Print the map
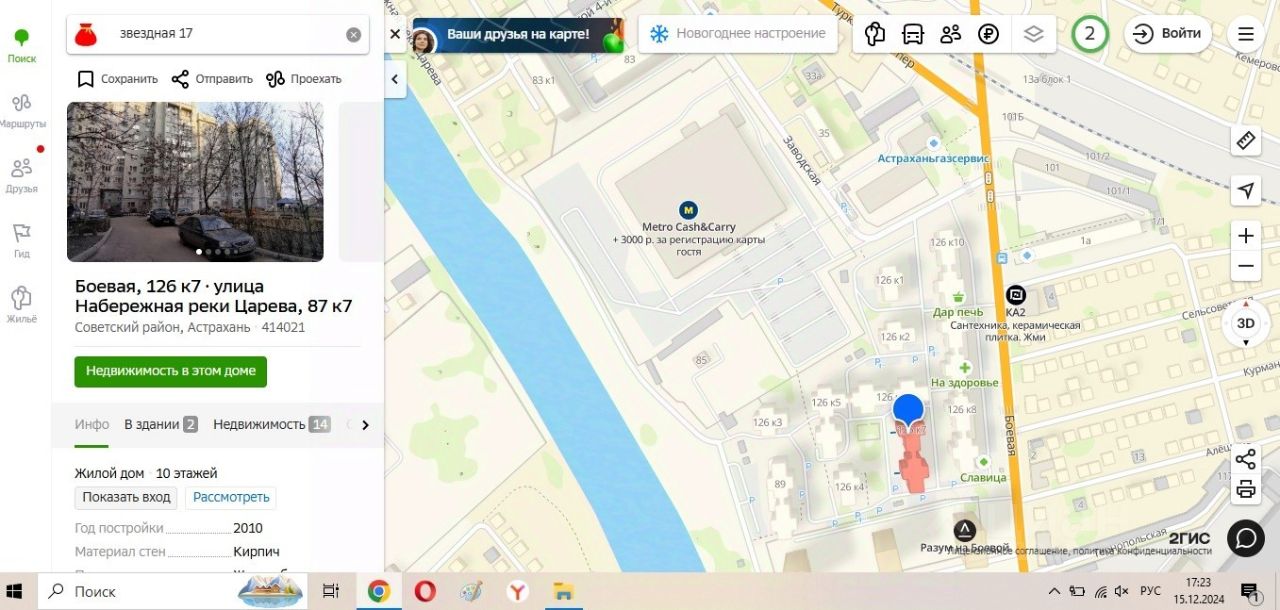This screenshot has height=610, width=1280. coord(1246,489)
